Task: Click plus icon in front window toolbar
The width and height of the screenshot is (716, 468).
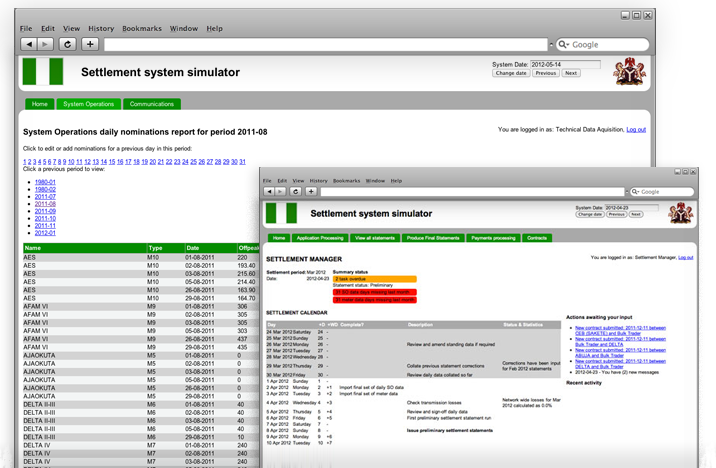Action: [311, 191]
